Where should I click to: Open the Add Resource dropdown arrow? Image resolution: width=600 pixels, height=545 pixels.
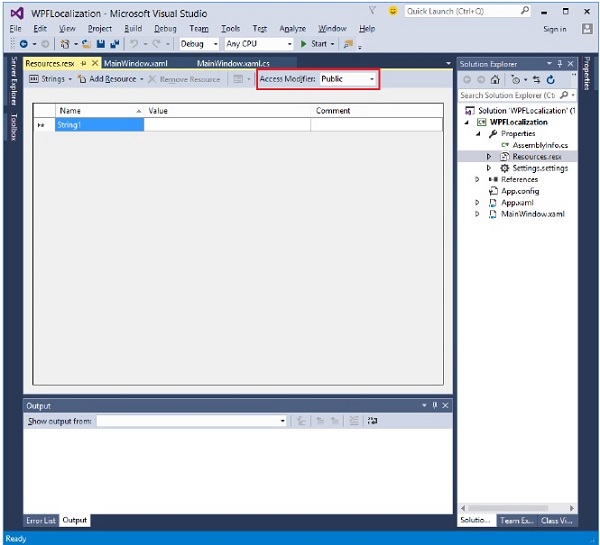click(142, 79)
